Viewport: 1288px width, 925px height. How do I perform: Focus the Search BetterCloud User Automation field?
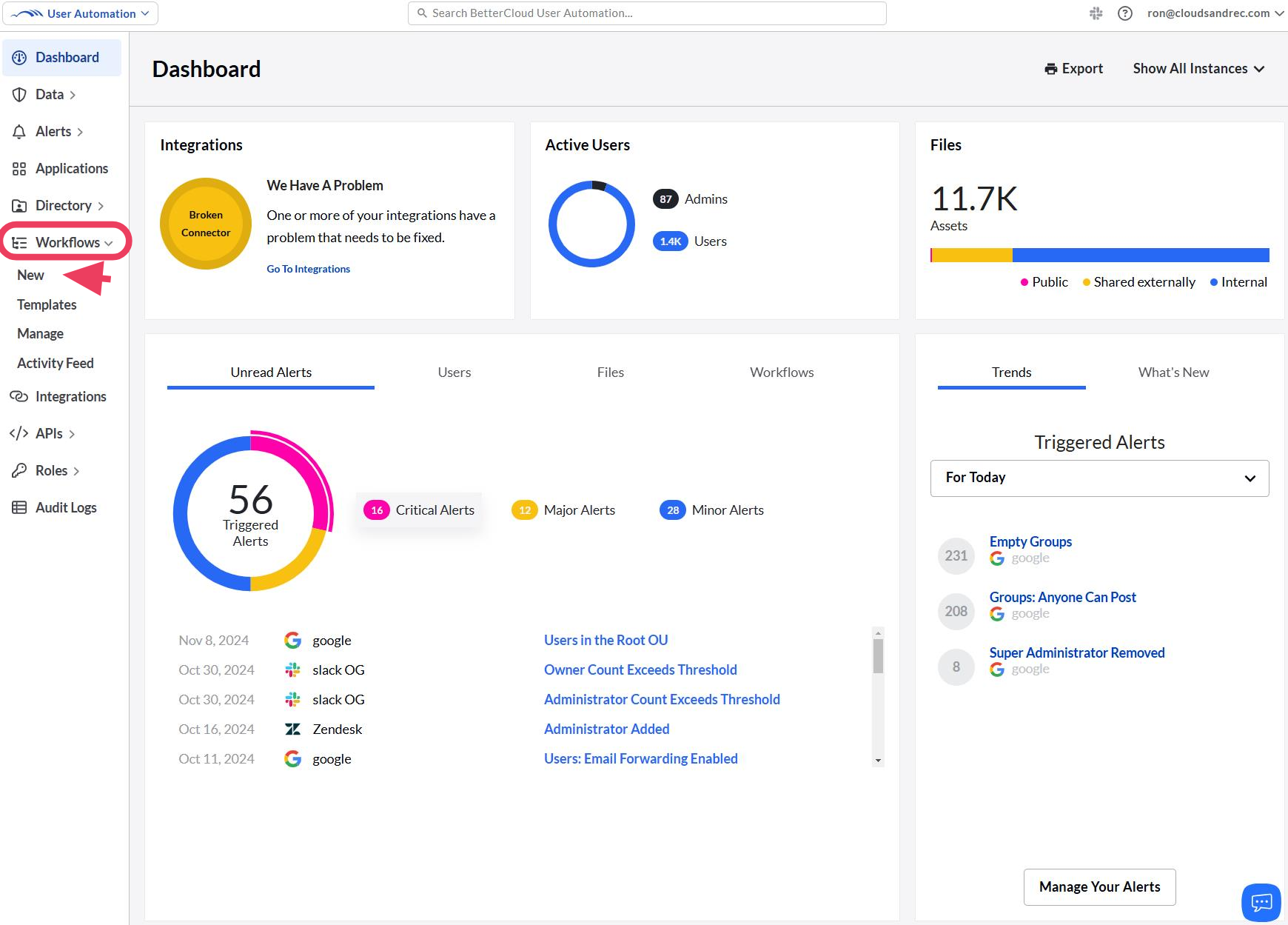[x=647, y=13]
